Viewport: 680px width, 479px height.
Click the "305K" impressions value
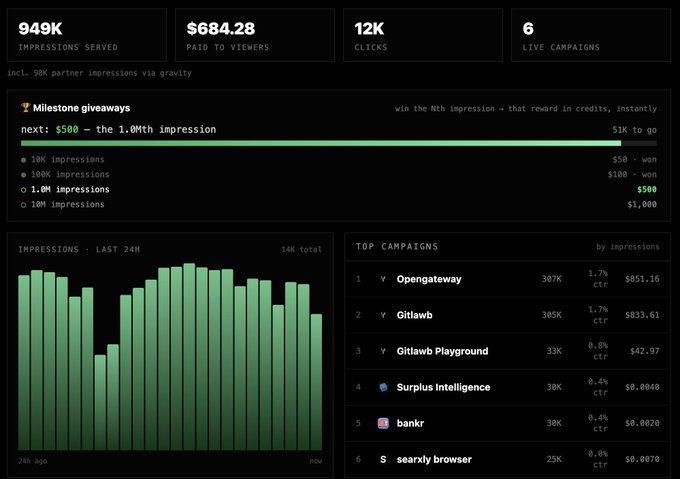(552, 315)
